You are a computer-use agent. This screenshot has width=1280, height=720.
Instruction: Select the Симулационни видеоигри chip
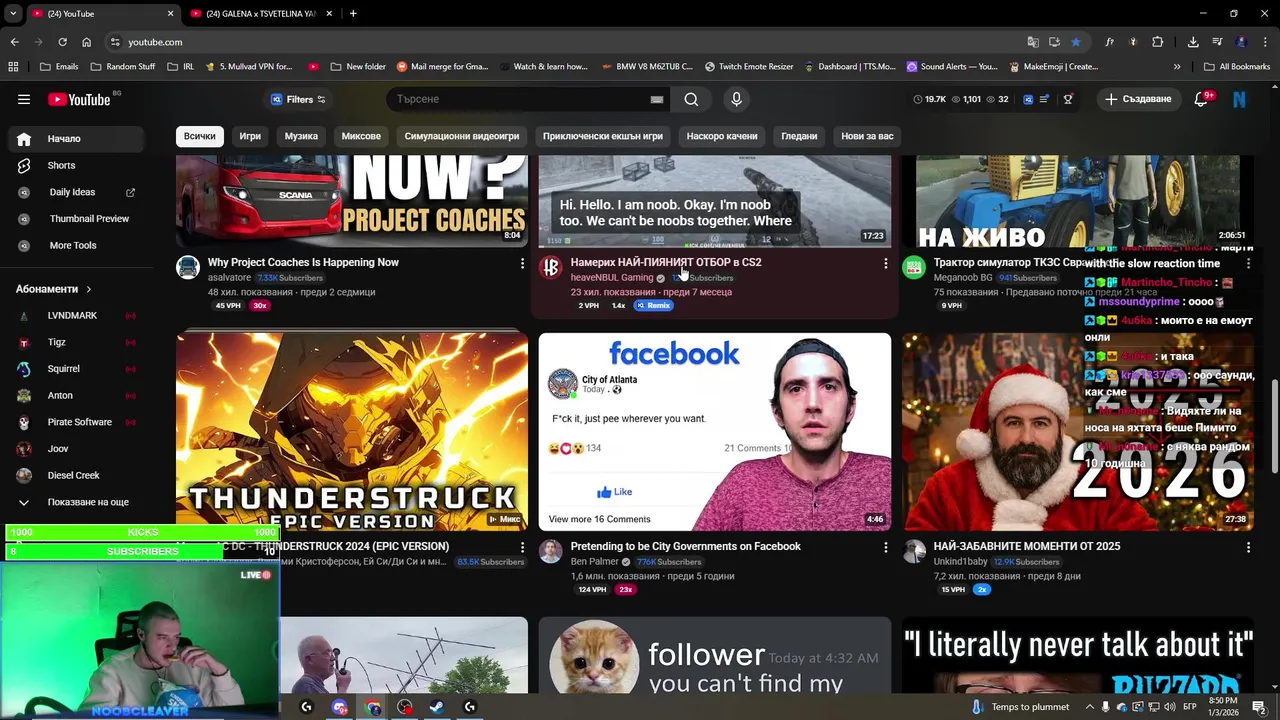pyautogui.click(x=462, y=136)
